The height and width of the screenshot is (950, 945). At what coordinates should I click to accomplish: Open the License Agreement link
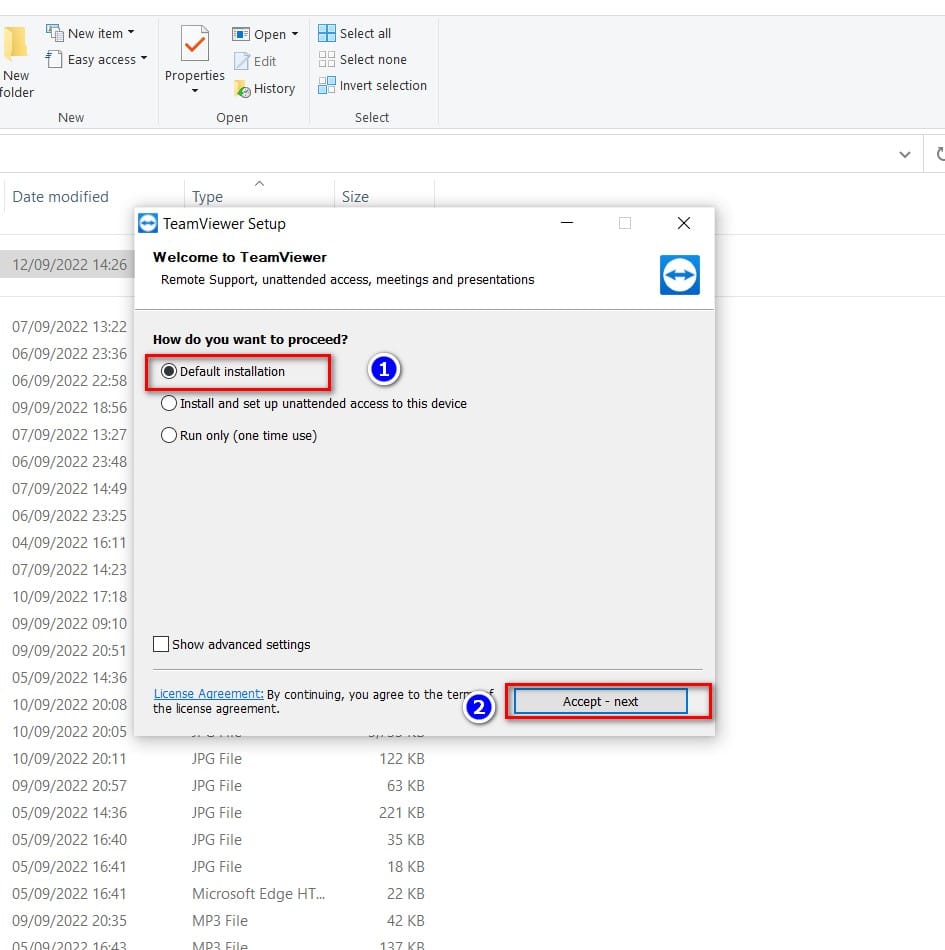pos(208,694)
